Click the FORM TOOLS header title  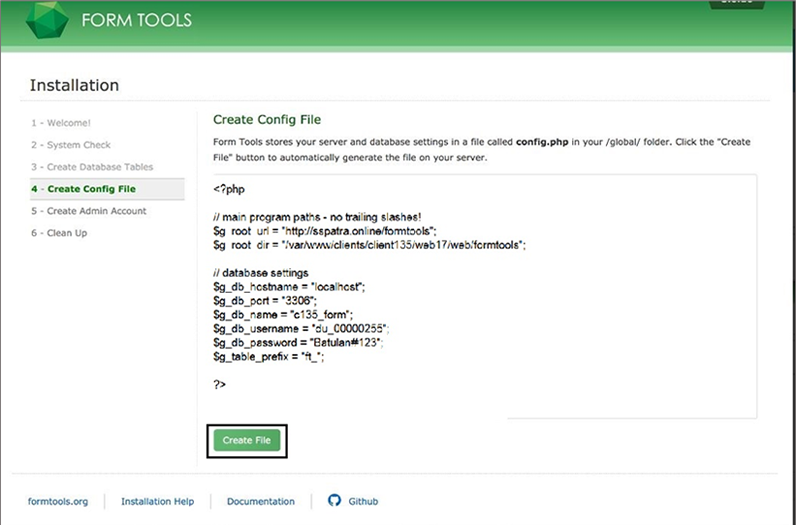[137, 20]
